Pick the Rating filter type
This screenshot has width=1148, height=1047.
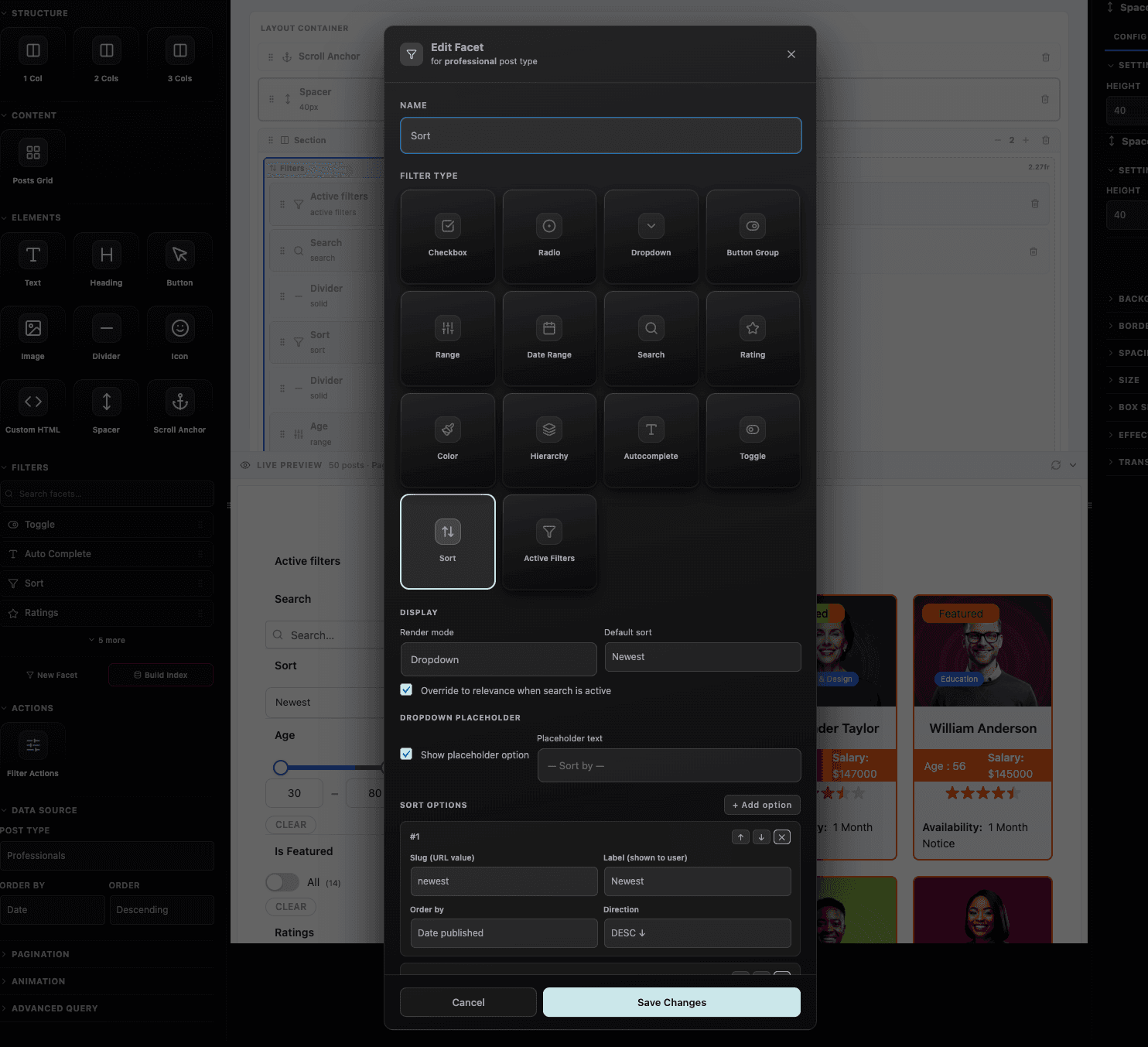click(752, 338)
